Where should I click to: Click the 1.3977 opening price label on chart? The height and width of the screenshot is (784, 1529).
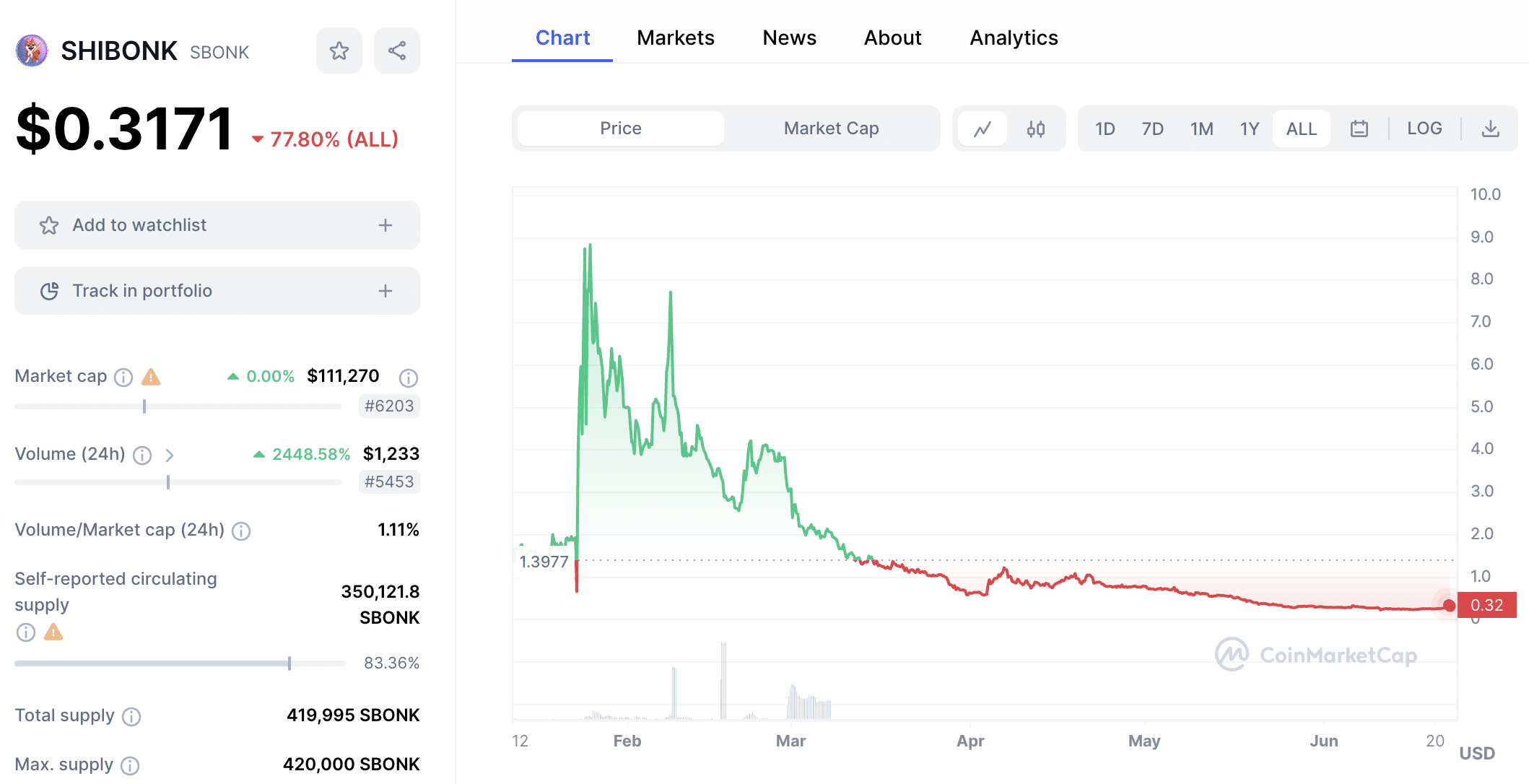tap(544, 562)
